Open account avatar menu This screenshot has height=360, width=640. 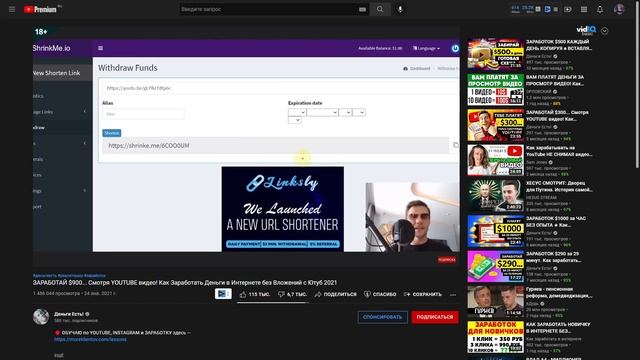[x=619, y=9]
